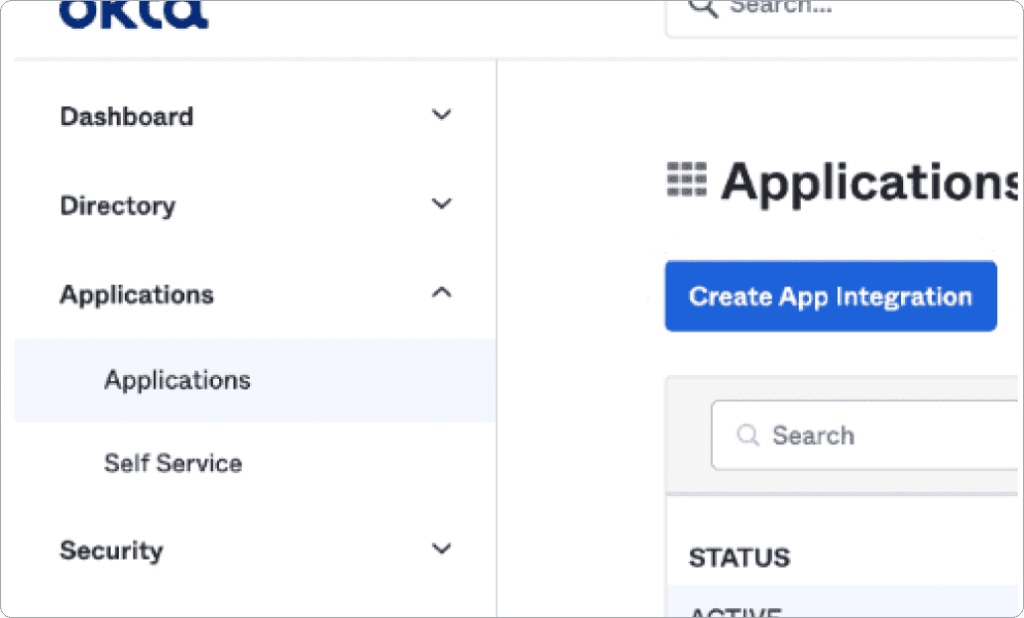Open the Security sidebar section

pyautogui.click(x=111, y=550)
